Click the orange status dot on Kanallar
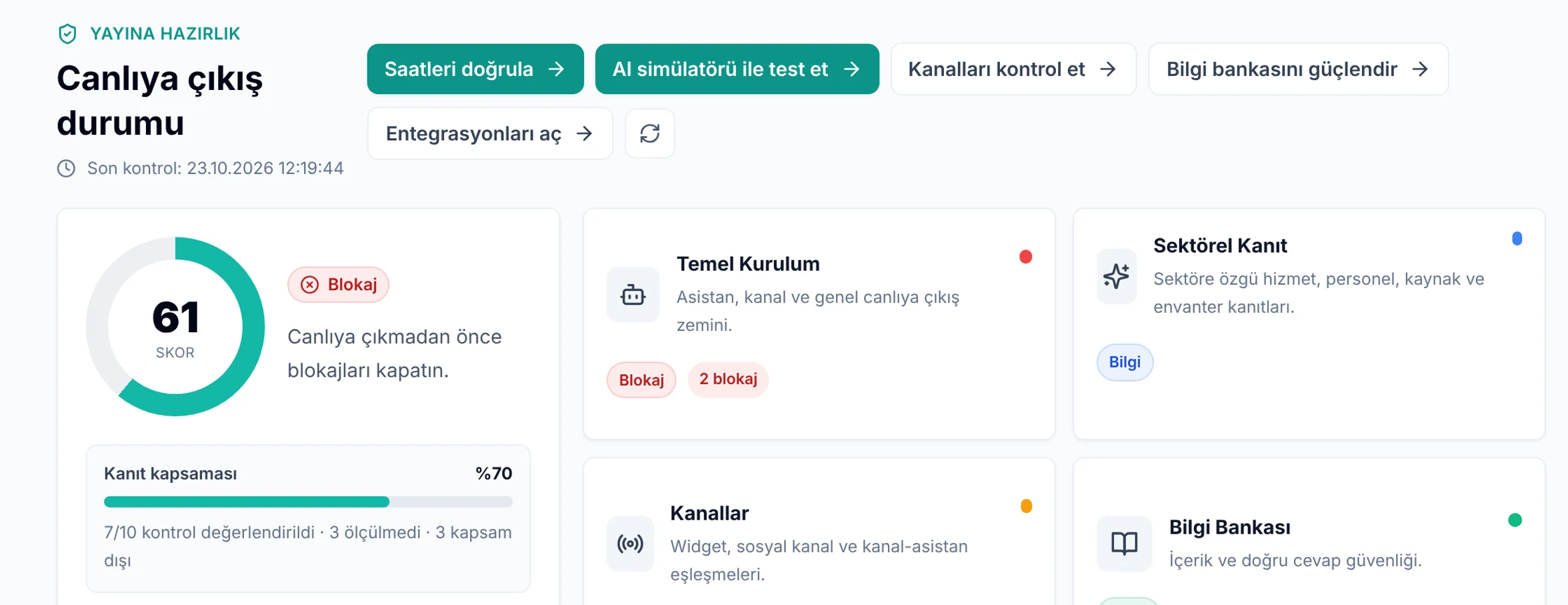 coord(1026,506)
